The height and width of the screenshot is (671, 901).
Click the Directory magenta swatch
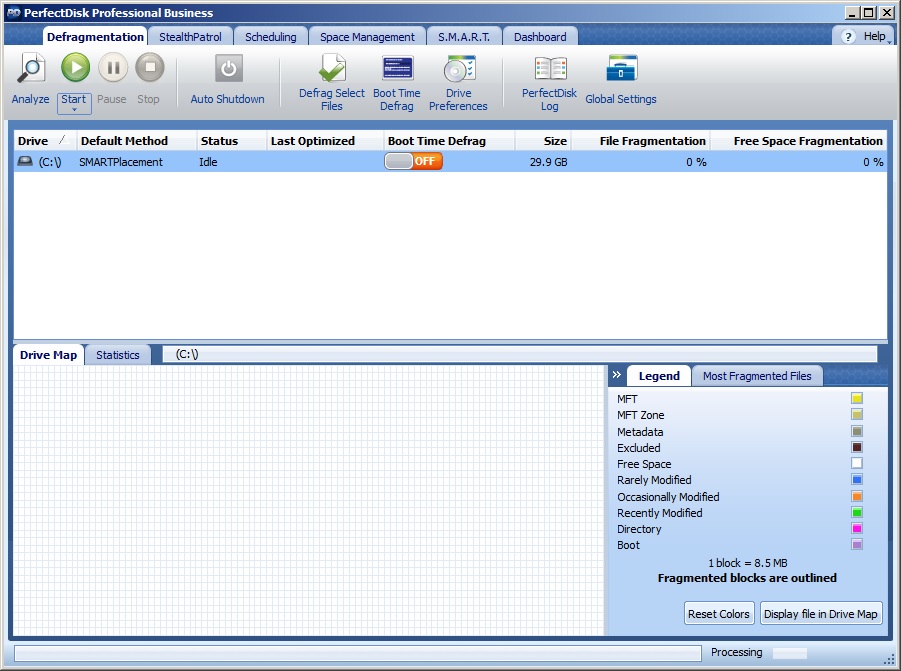pos(857,529)
